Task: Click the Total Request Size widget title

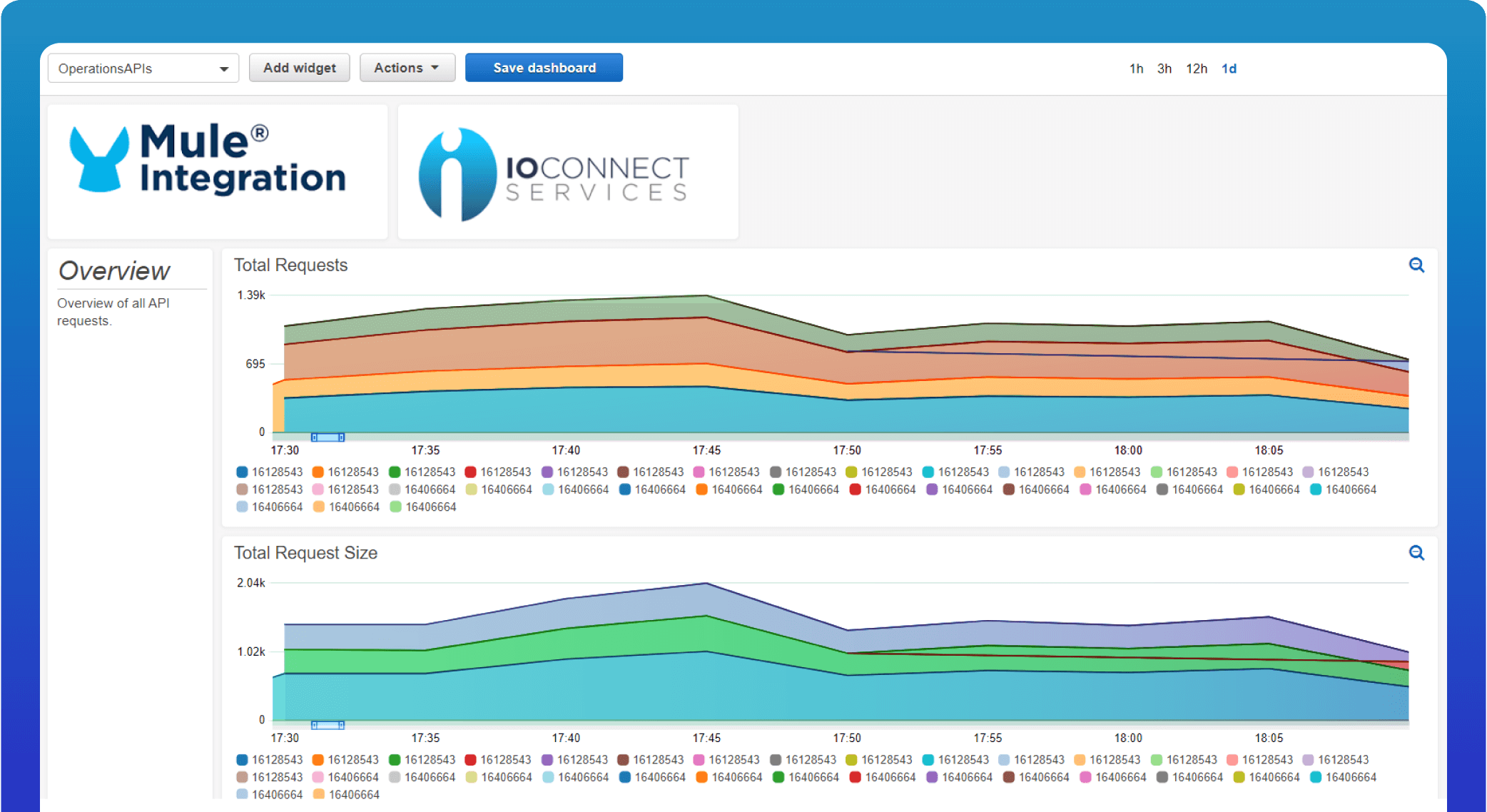Action: coord(305,553)
